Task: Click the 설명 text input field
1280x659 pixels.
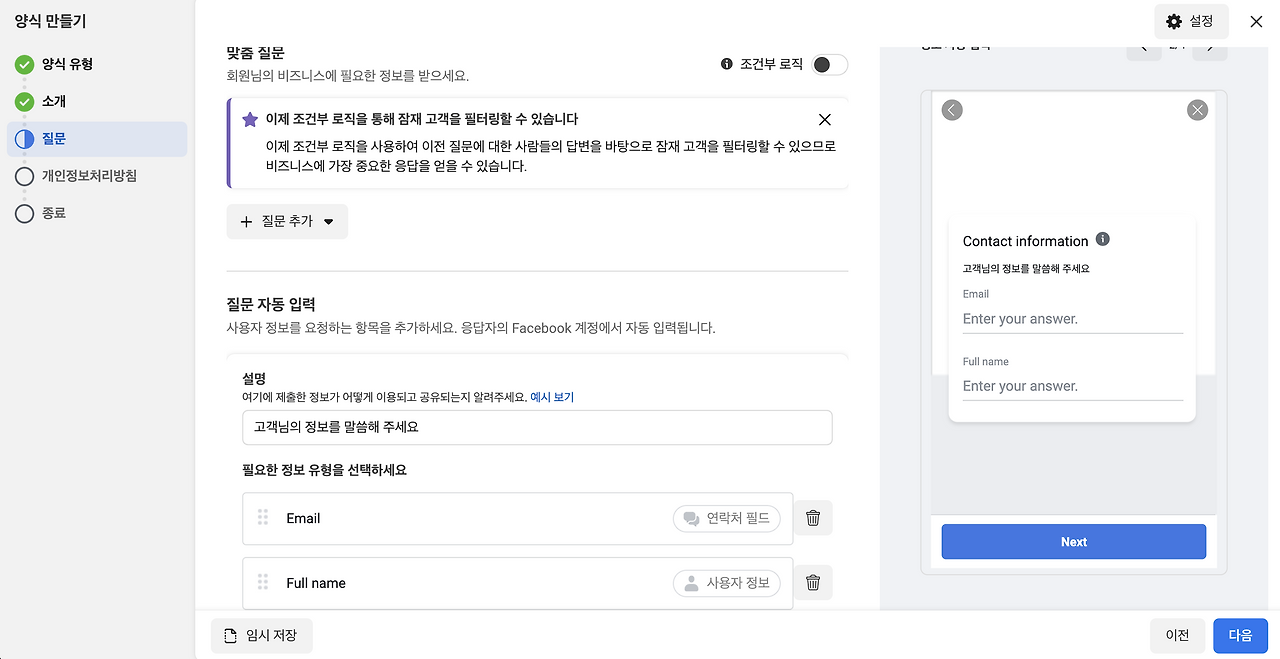Action: coord(537,427)
